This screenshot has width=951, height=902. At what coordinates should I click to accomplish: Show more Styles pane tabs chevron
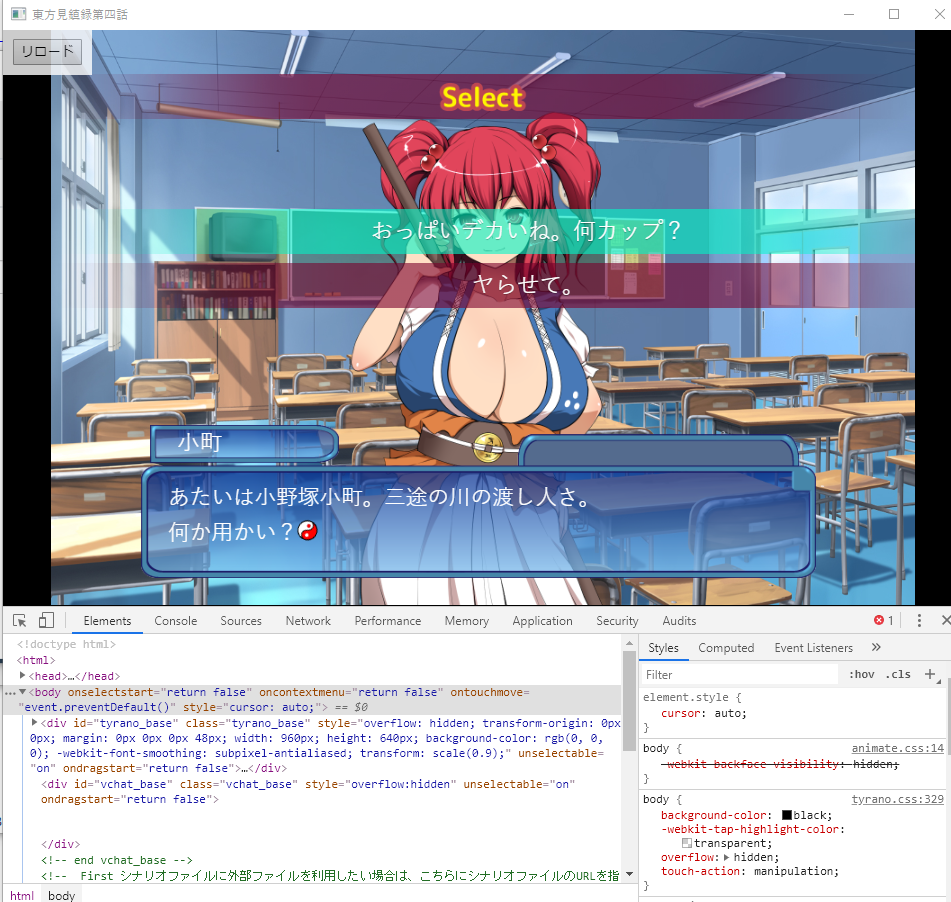point(876,647)
